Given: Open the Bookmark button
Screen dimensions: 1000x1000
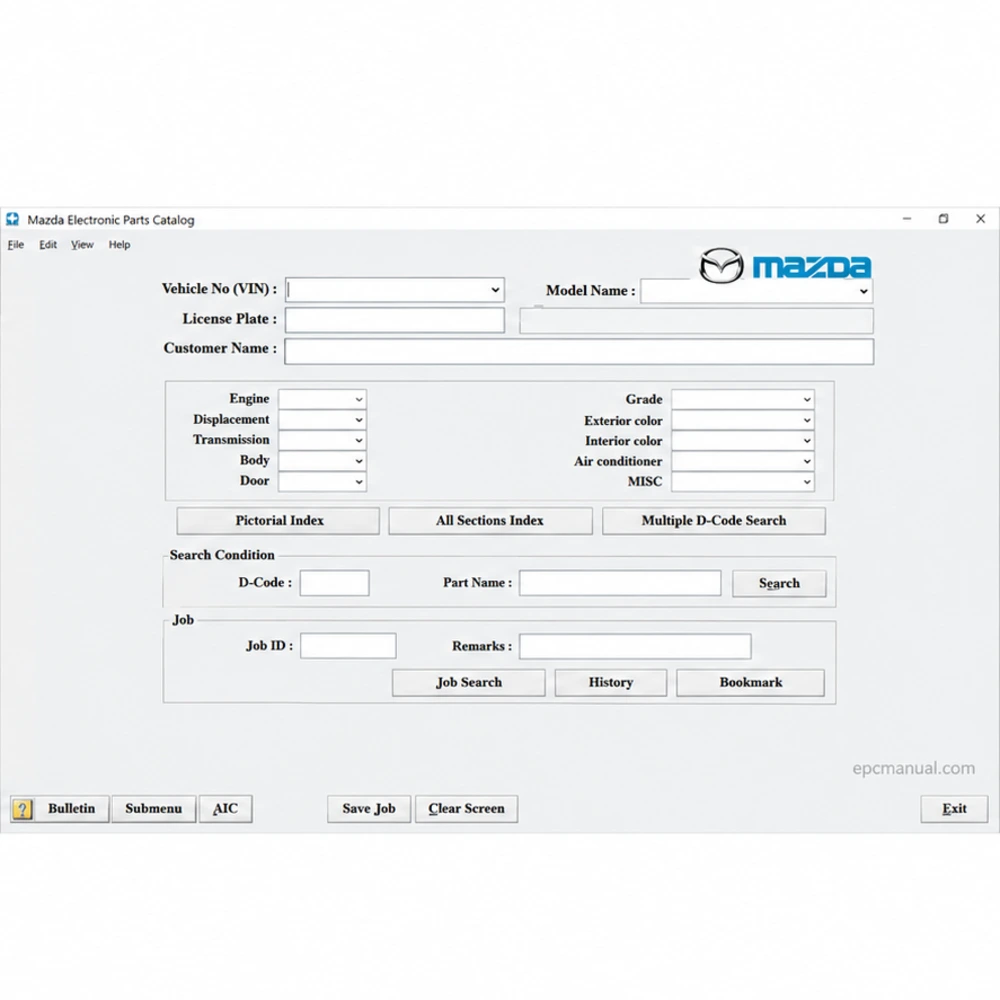Looking at the screenshot, I should tap(751, 682).
